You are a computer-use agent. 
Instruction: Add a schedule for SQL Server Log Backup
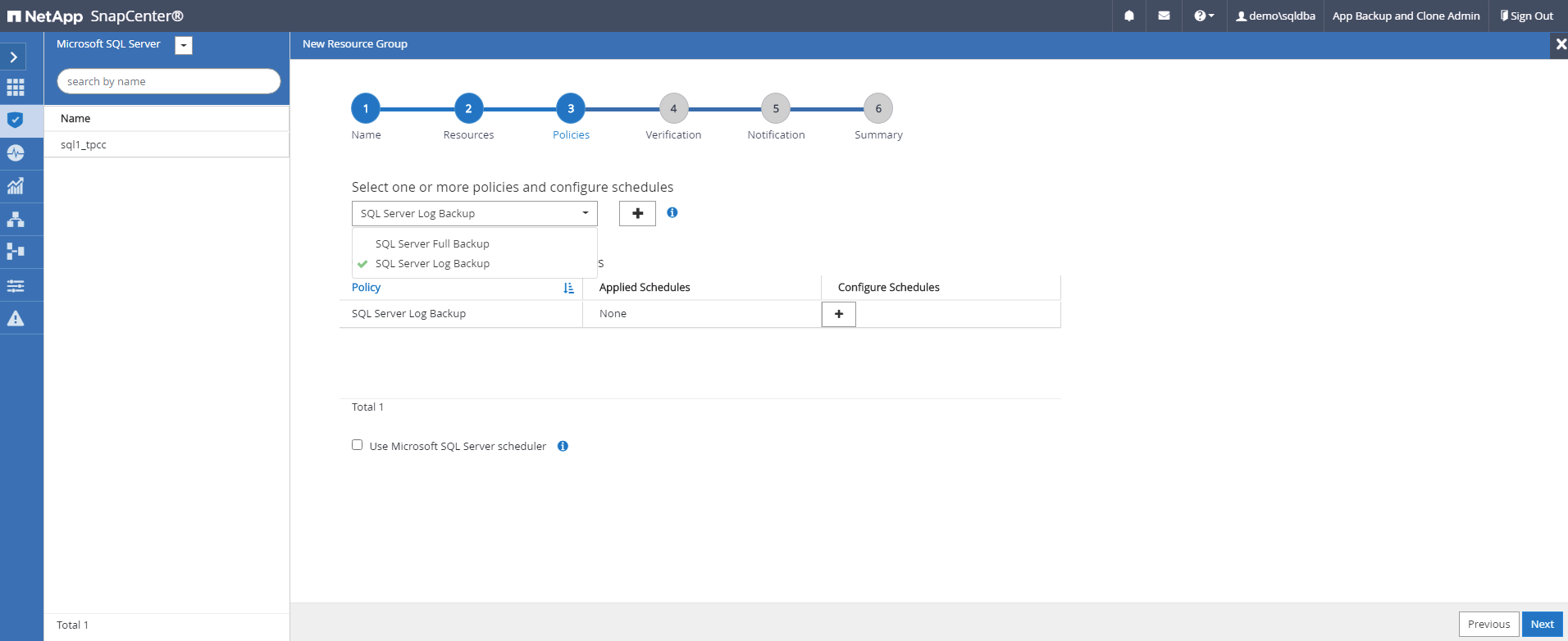point(839,314)
